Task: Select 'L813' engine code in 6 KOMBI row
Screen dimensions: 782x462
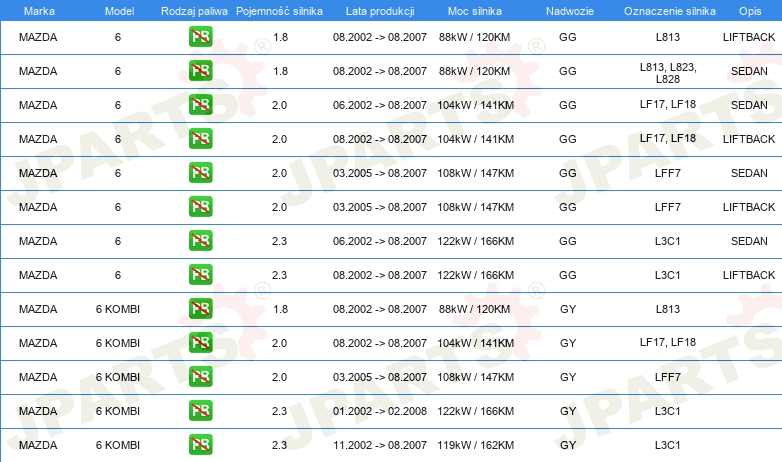Action: coord(668,309)
